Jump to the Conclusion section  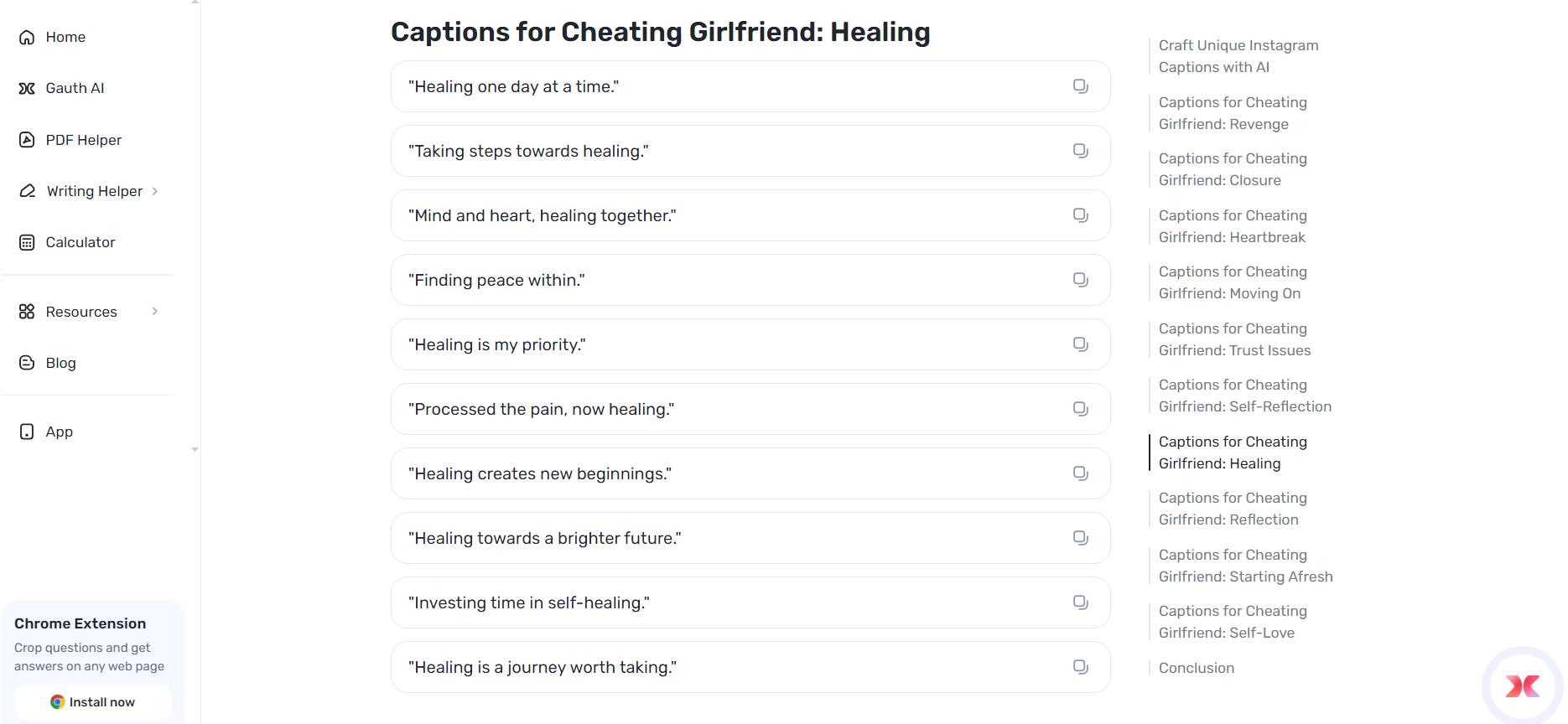pyautogui.click(x=1196, y=668)
